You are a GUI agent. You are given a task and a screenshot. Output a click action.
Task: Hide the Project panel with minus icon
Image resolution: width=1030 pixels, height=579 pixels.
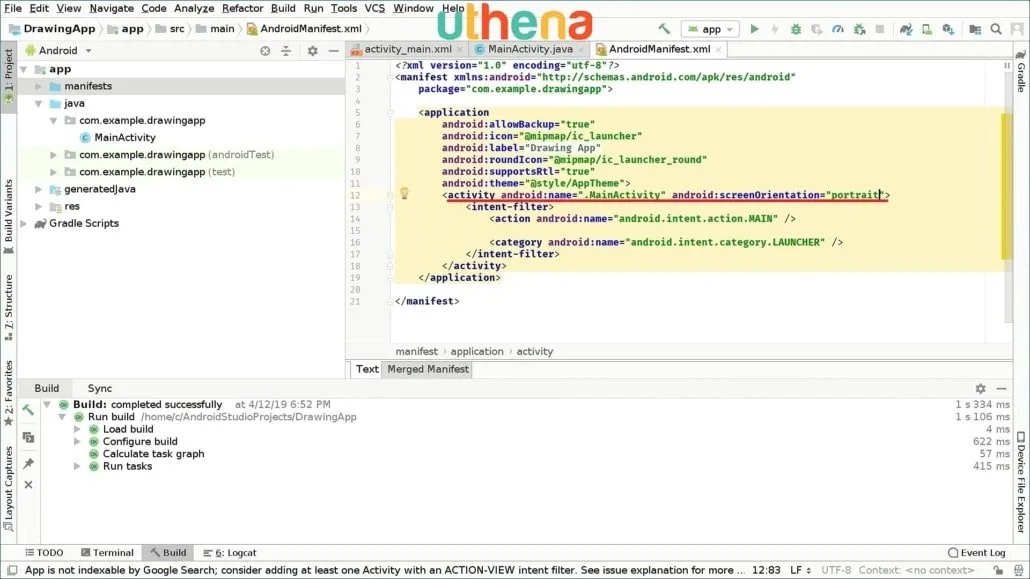pyautogui.click(x=334, y=51)
